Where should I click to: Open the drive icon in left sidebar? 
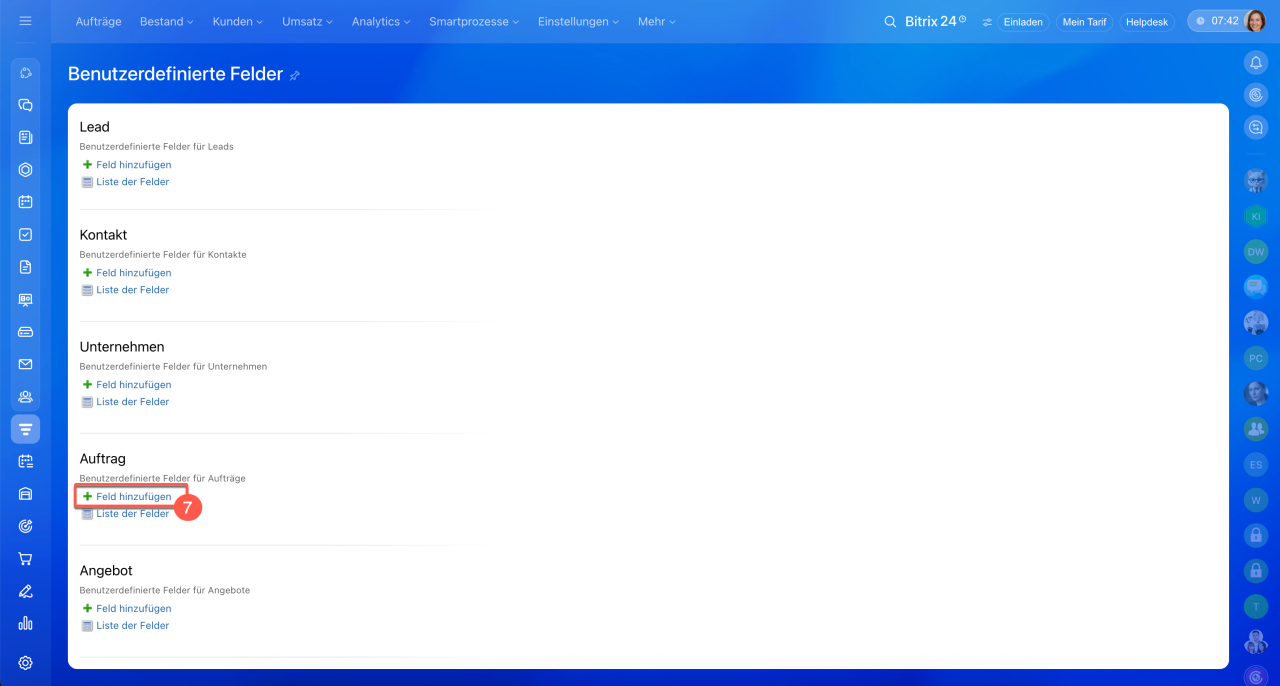[26, 332]
